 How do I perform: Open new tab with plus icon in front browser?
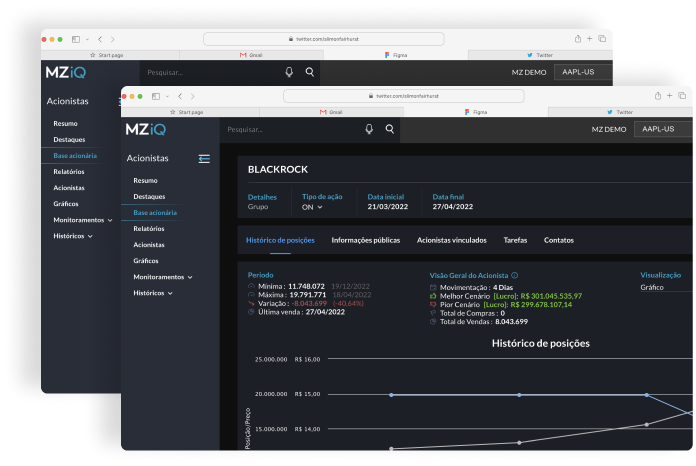coord(669,96)
